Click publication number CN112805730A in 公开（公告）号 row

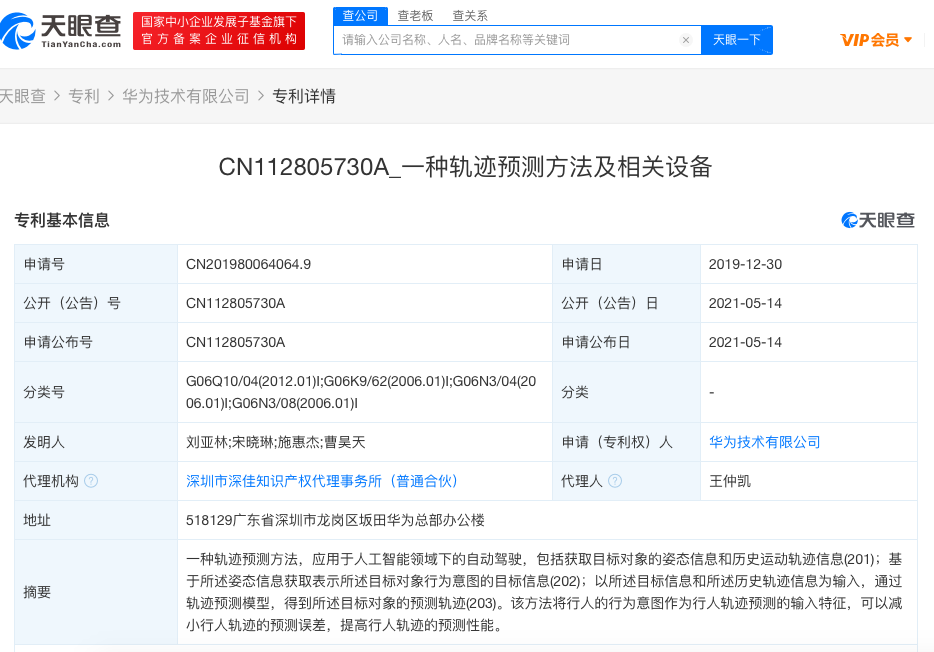[x=235, y=303]
